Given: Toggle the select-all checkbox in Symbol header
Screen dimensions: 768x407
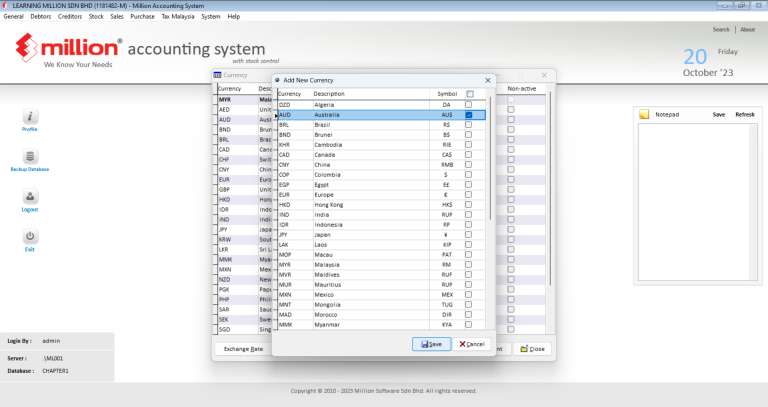Looking at the screenshot, I should tap(470, 94).
